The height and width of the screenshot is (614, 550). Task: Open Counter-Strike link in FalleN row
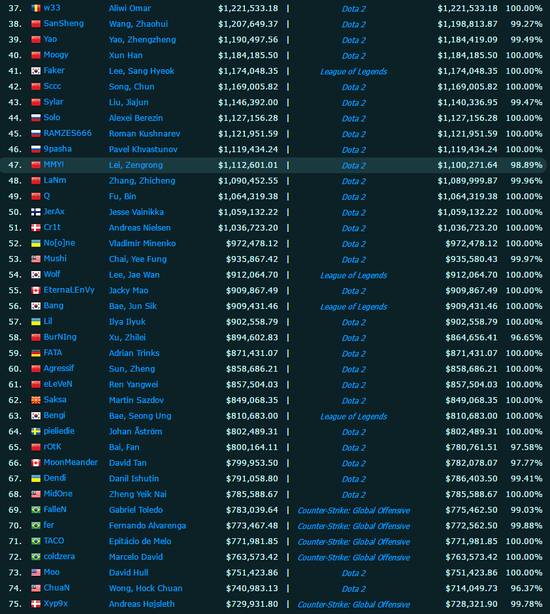[x=353, y=510]
